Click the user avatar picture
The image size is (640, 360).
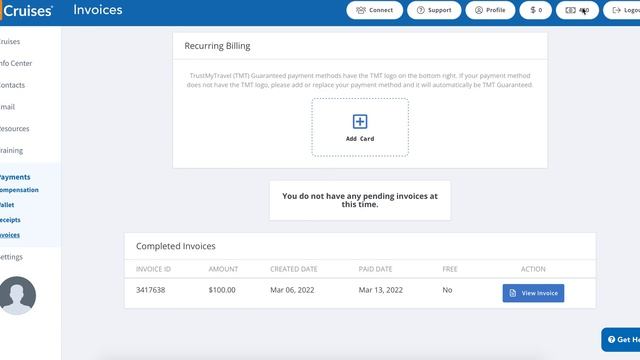pos(17,296)
